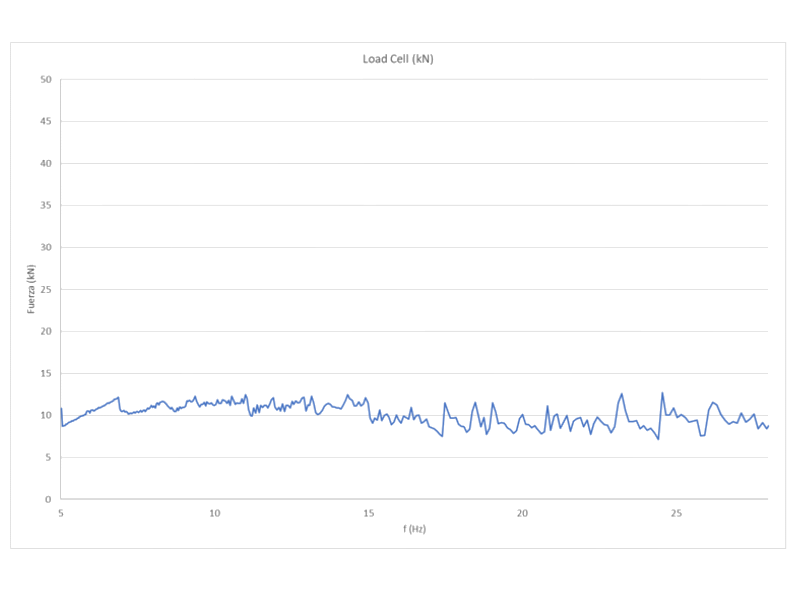Viewport: 800px width, 600px height.
Task: Click the 10 label on the vertical force axis
Action: pyautogui.click(x=45, y=415)
